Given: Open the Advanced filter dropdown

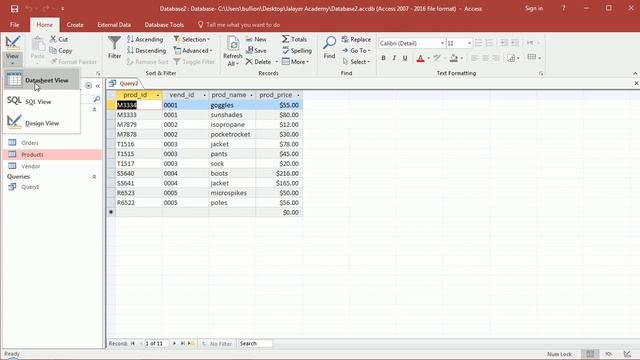Looking at the screenshot, I should tap(193, 51).
